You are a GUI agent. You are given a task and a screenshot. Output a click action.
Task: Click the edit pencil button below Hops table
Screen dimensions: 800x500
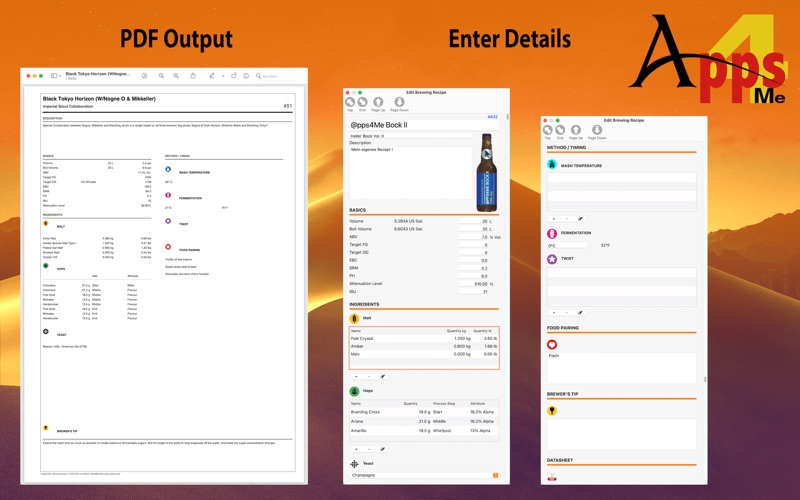tap(382, 449)
